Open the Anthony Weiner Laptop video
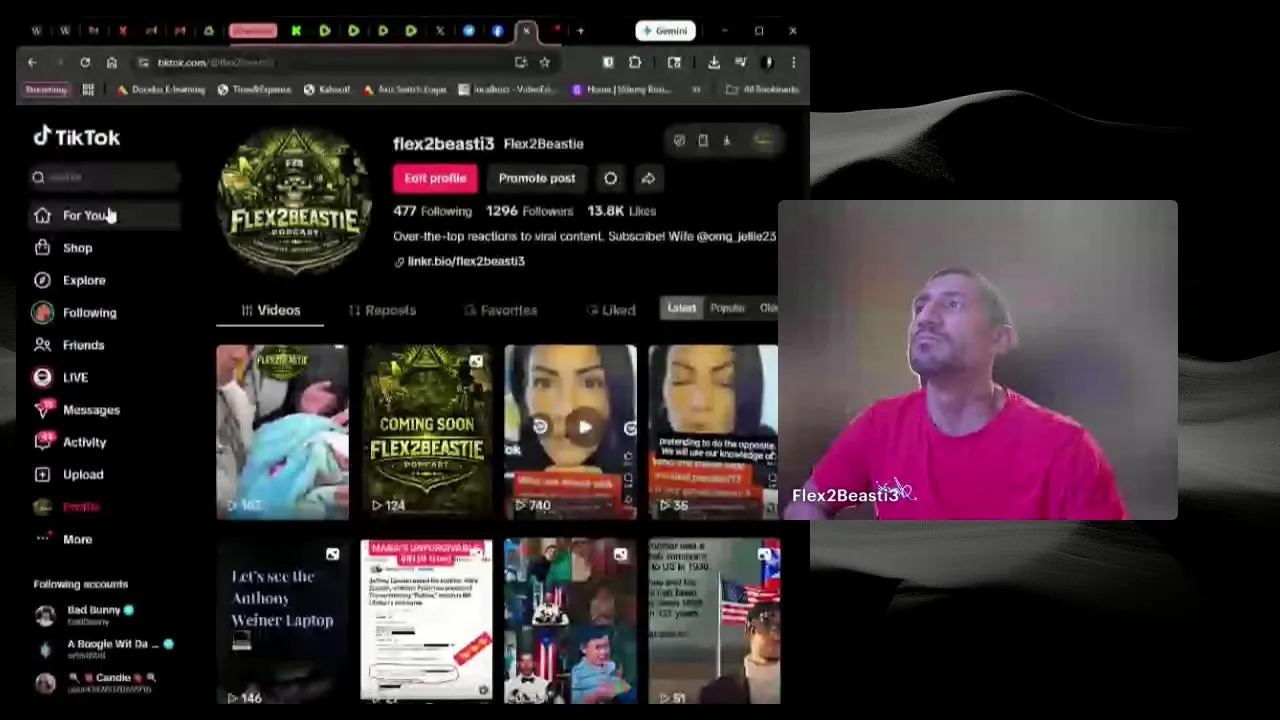 (283, 621)
